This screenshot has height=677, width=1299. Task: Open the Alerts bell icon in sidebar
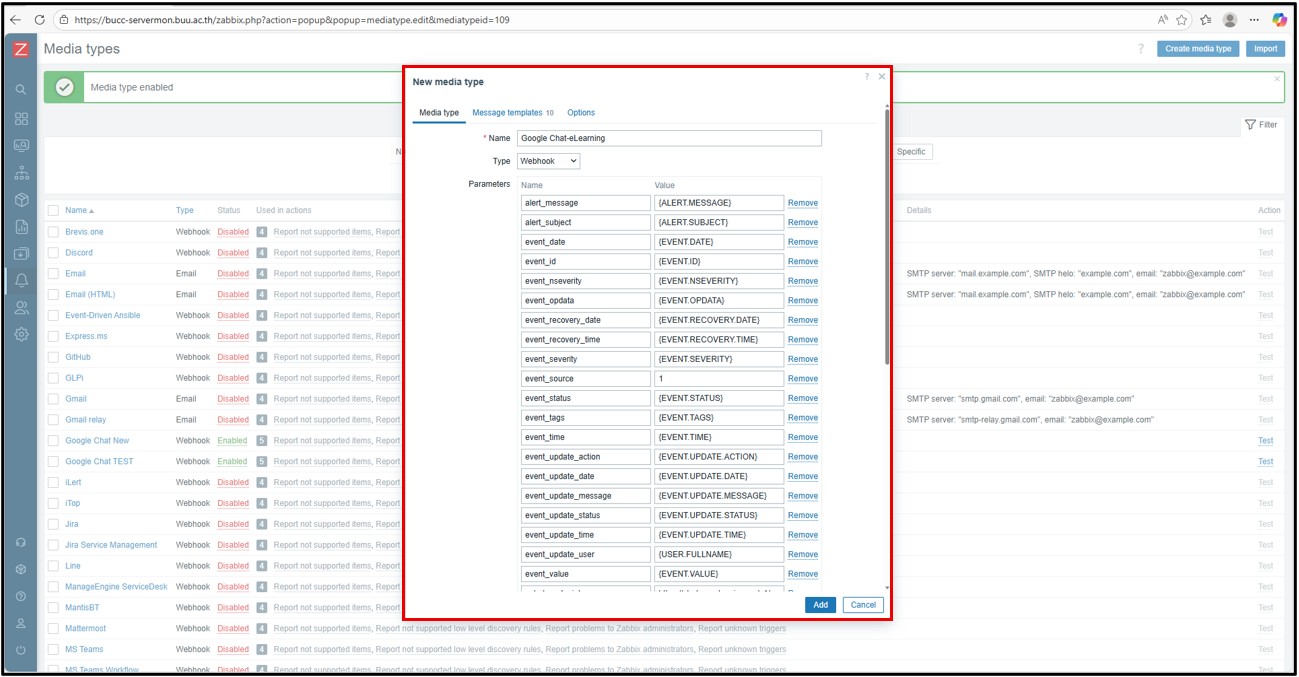pos(21,281)
